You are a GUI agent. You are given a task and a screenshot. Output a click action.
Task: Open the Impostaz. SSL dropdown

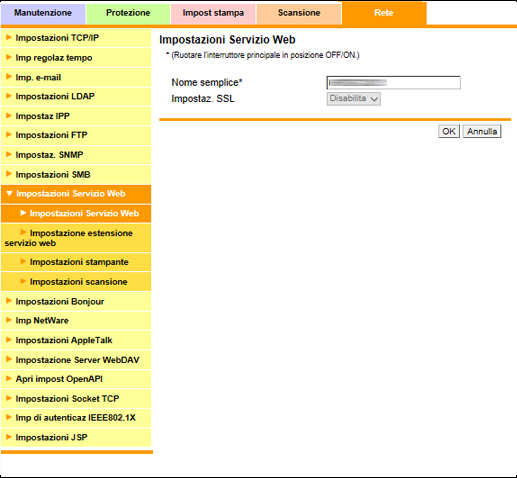[x=354, y=99]
